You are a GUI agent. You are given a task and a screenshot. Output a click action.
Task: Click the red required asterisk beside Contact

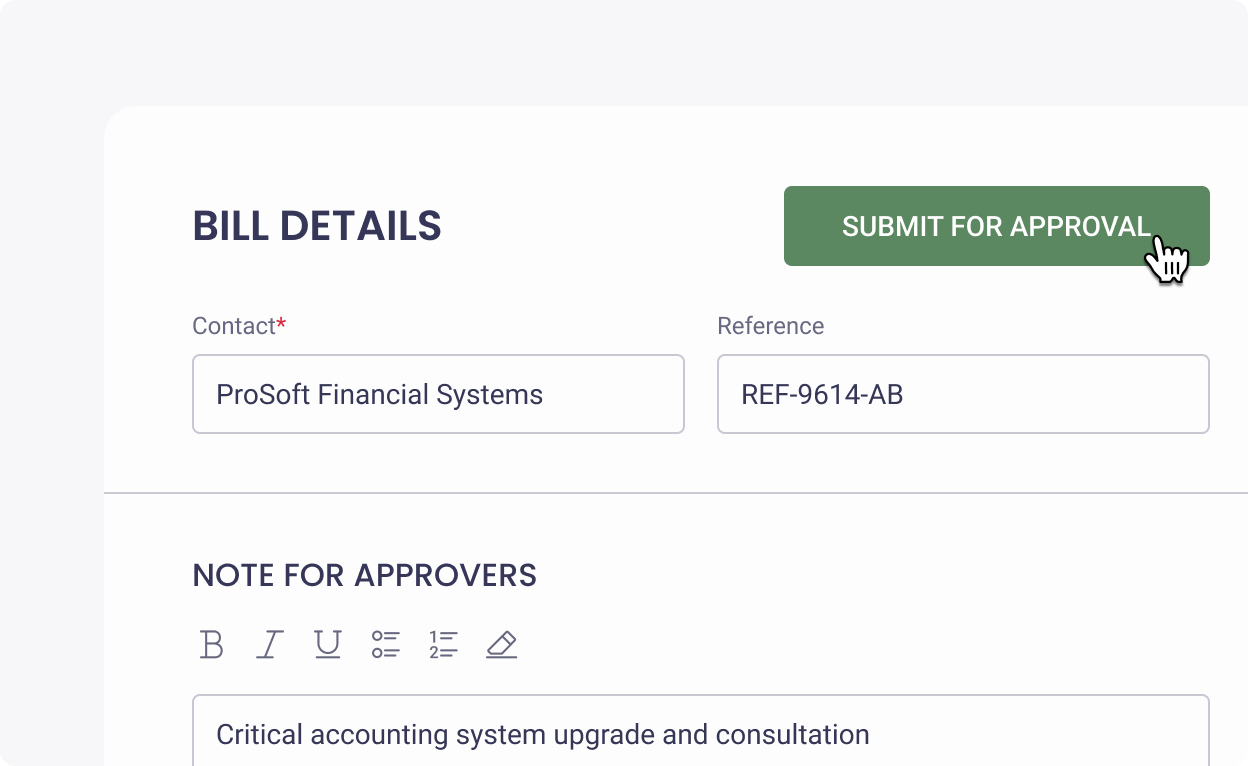[x=280, y=319]
